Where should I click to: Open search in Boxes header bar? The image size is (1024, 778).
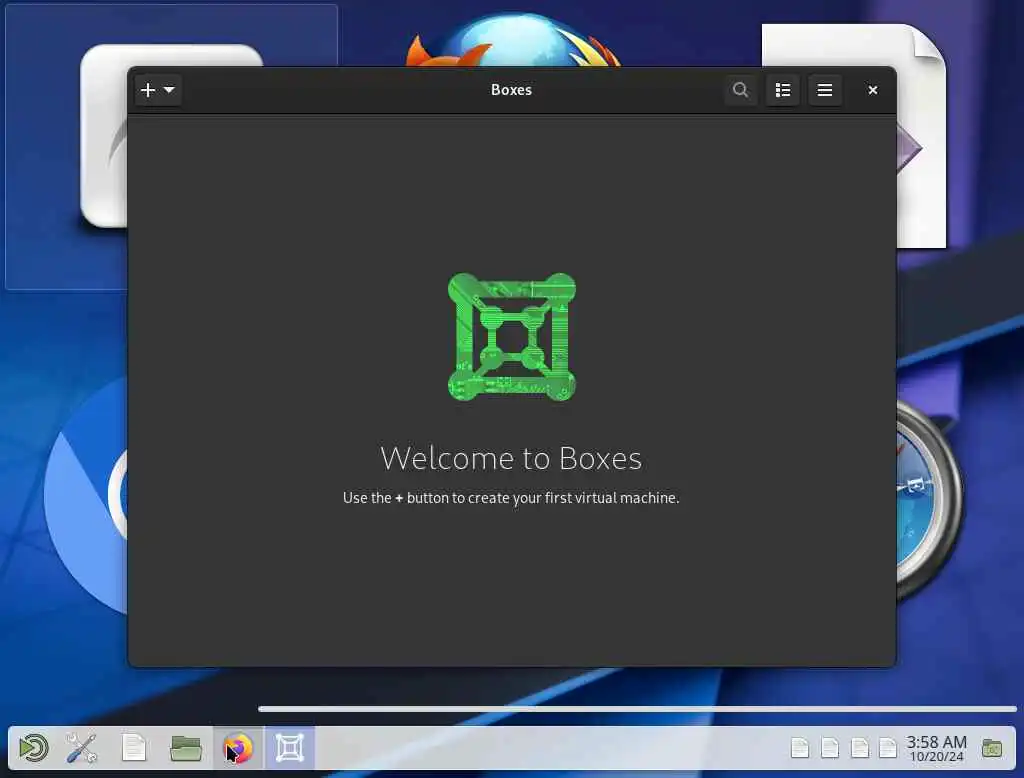coord(740,89)
